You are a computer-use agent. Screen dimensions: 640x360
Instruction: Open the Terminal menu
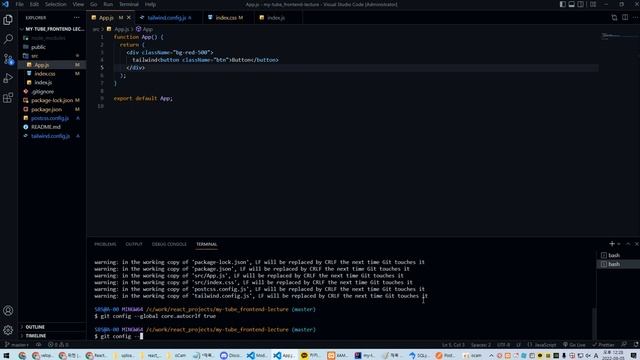click(129, 4)
